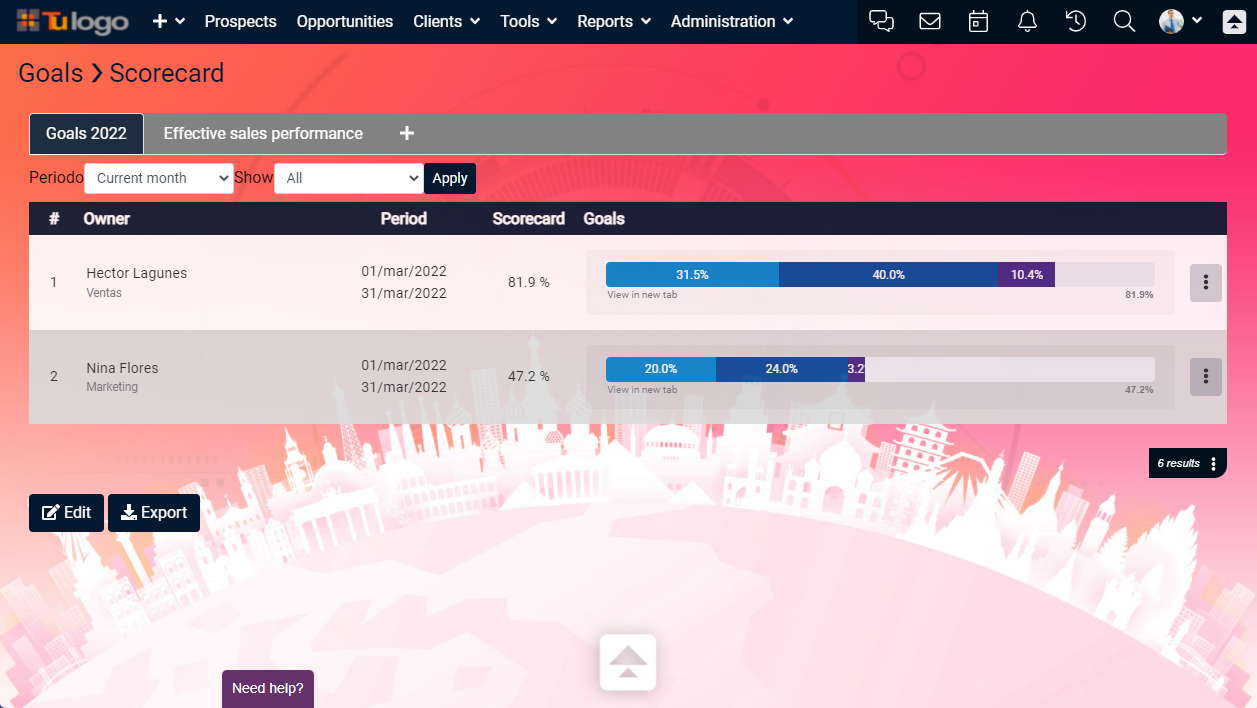Open search with the magnifier icon

1124,20
